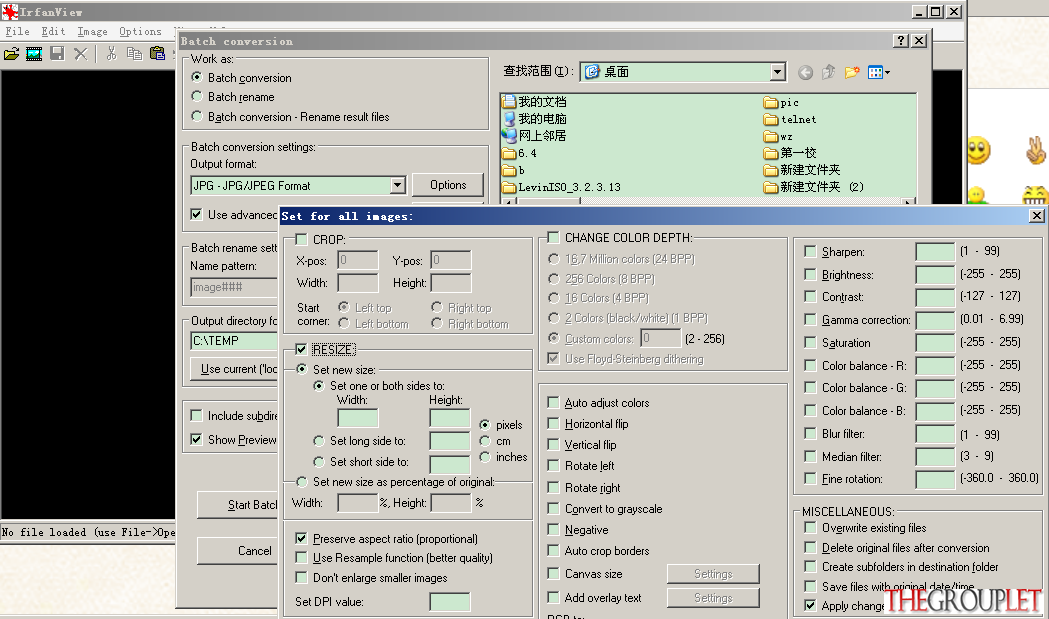This screenshot has height=619, width=1049.
Task: Create a new folder with toolbar icon
Action: pos(852,72)
